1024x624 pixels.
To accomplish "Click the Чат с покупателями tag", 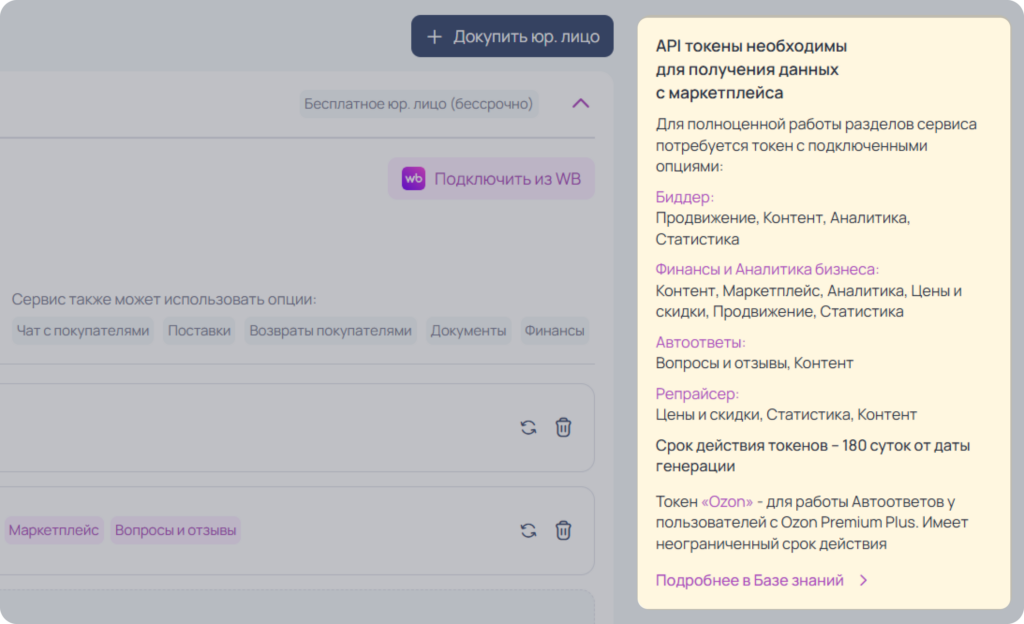I will (83, 331).
